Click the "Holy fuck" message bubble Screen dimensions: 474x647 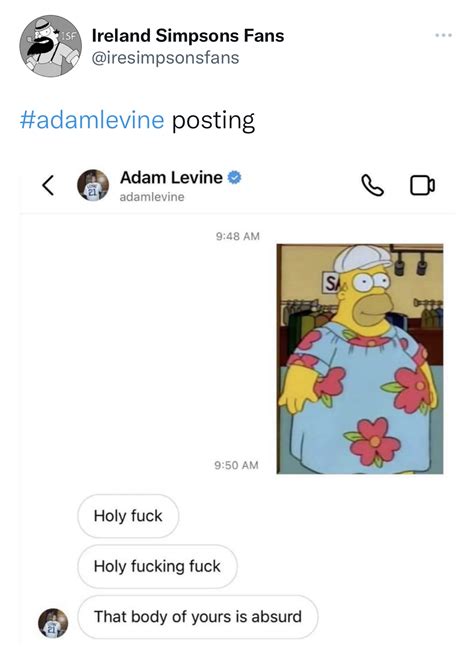[128, 516]
